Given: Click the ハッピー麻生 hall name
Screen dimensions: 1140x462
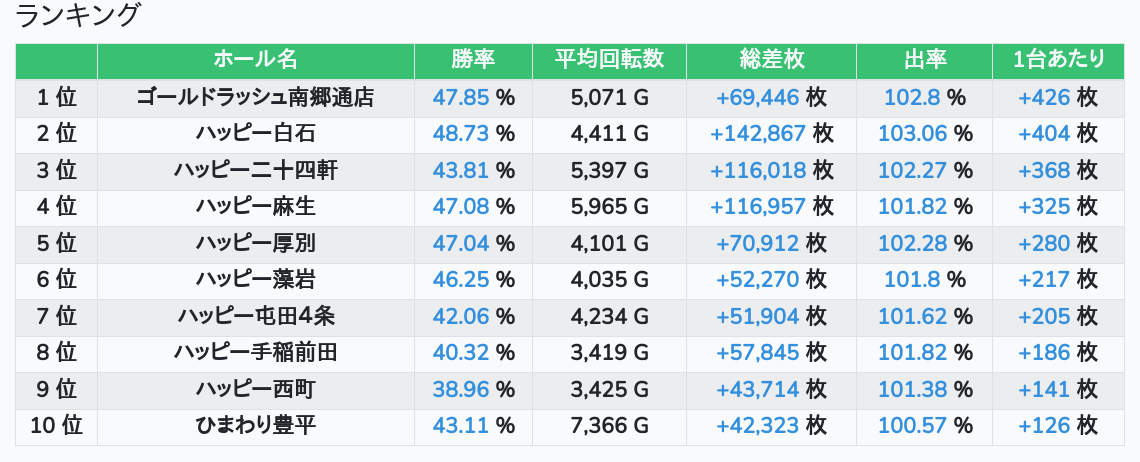Looking at the screenshot, I should tap(255, 207).
